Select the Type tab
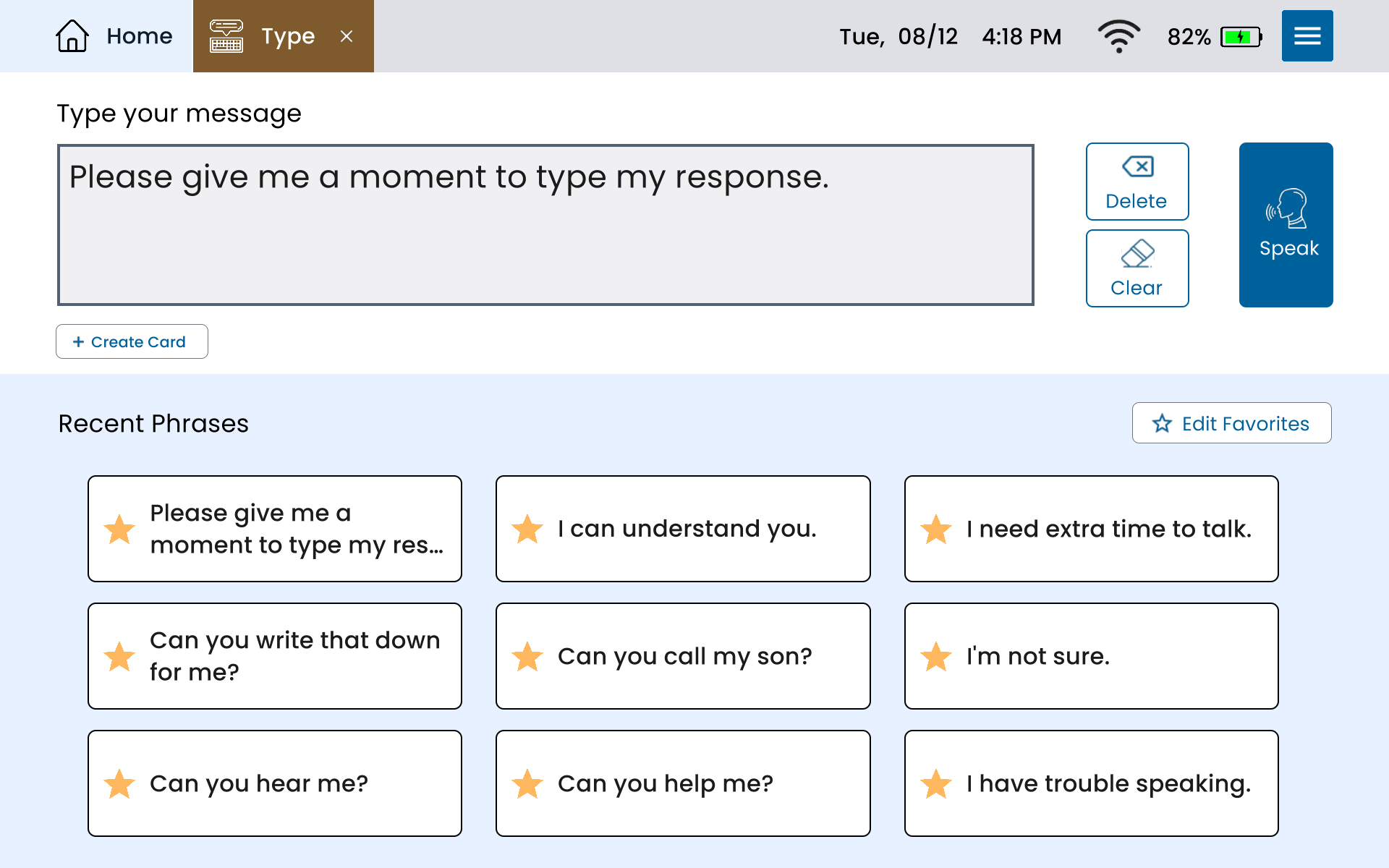1389x868 pixels. [287, 36]
